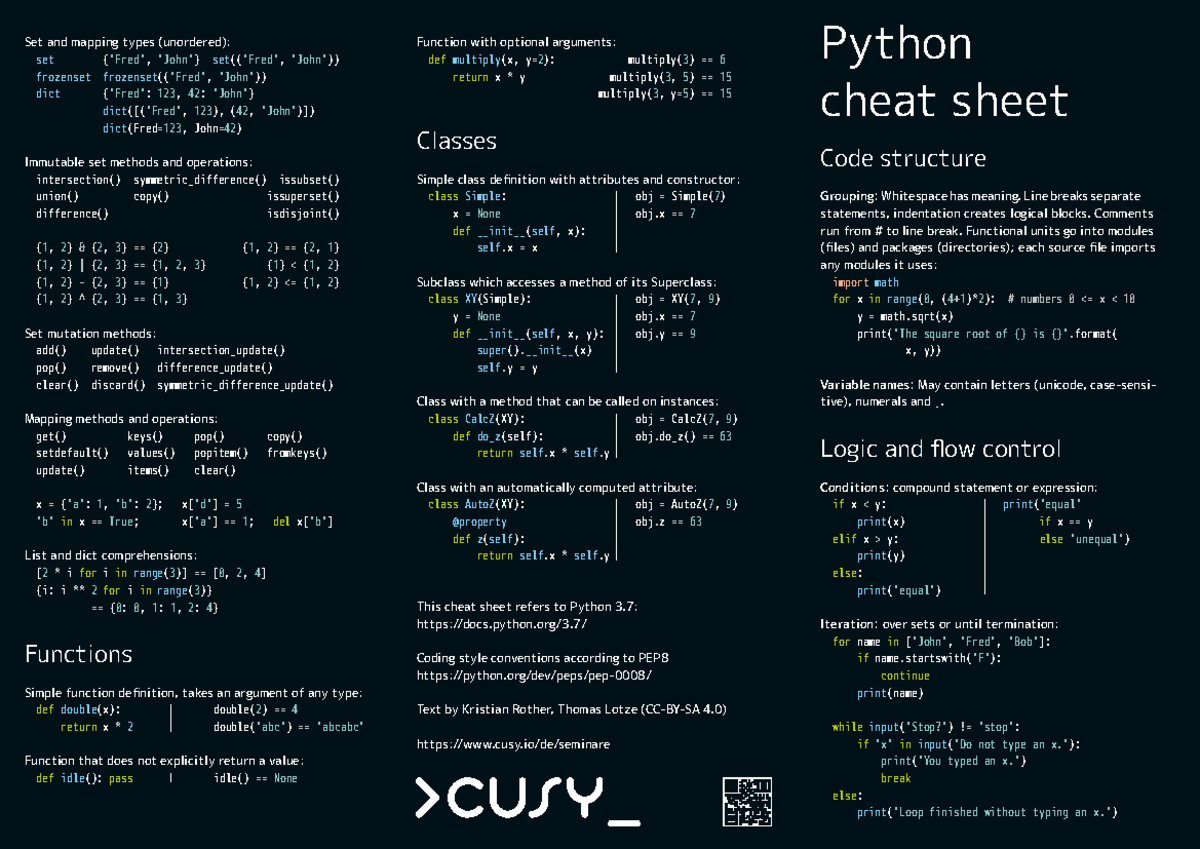Click the 'continue' keyword

(905, 676)
